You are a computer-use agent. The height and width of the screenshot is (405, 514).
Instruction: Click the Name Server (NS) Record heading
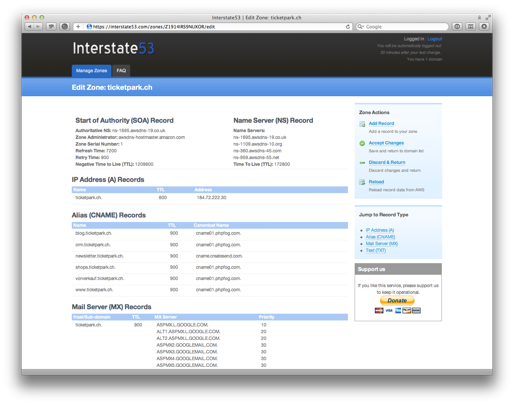coord(273,120)
